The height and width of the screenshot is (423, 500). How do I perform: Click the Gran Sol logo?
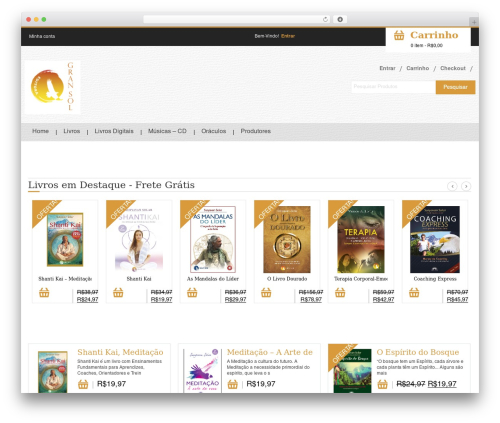pyautogui.click(x=53, y=87)
